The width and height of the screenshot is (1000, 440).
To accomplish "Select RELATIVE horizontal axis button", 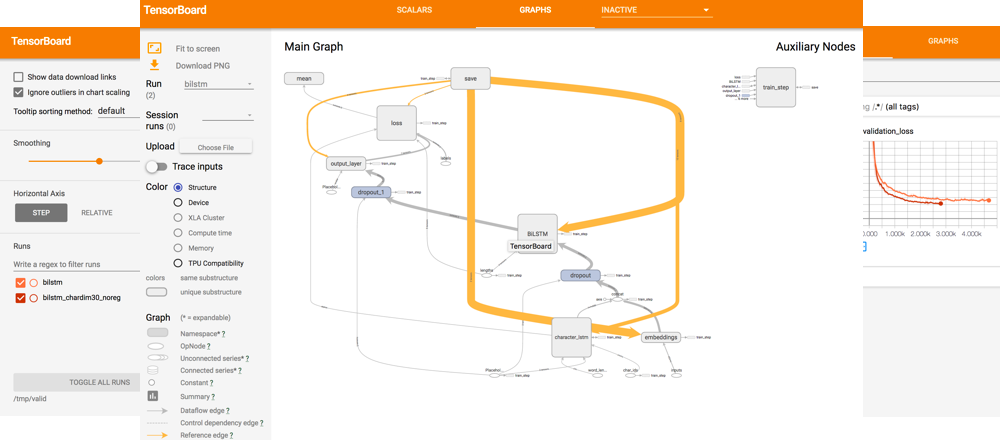I will pos(97,213).
